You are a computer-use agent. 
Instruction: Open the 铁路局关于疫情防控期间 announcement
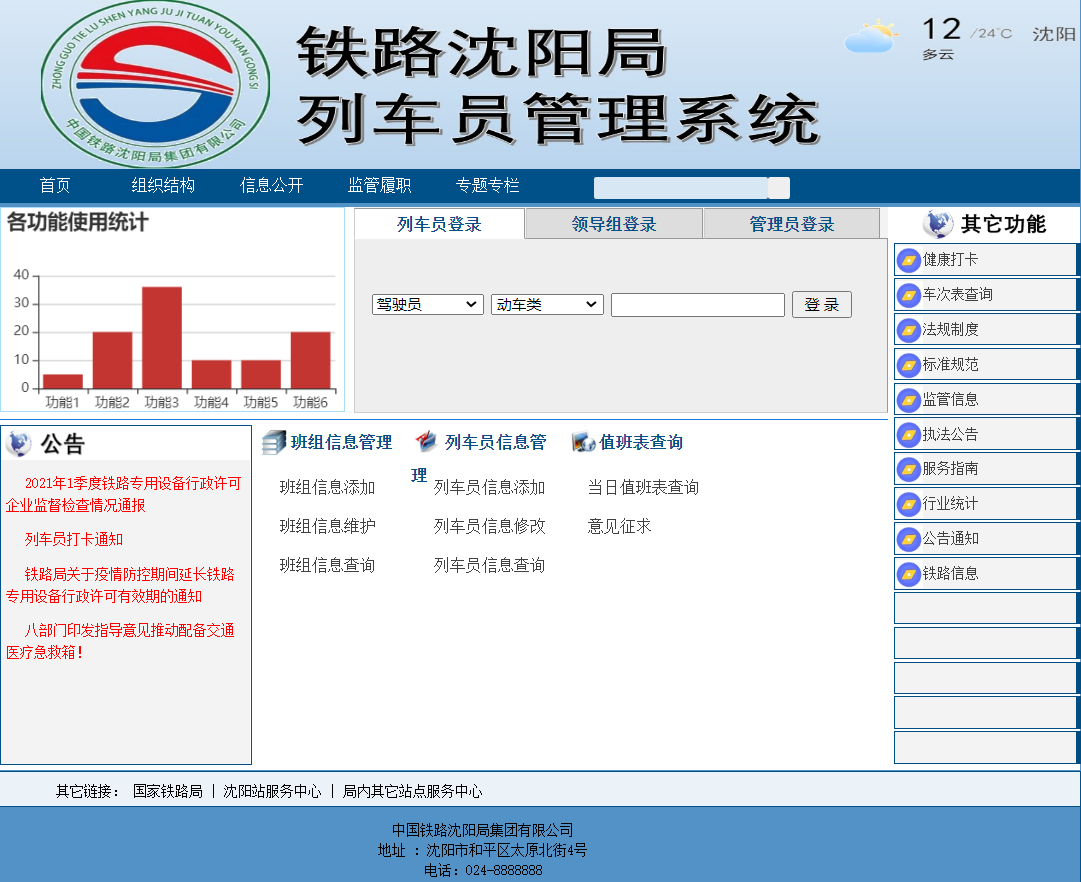click(x=120, y=585)
